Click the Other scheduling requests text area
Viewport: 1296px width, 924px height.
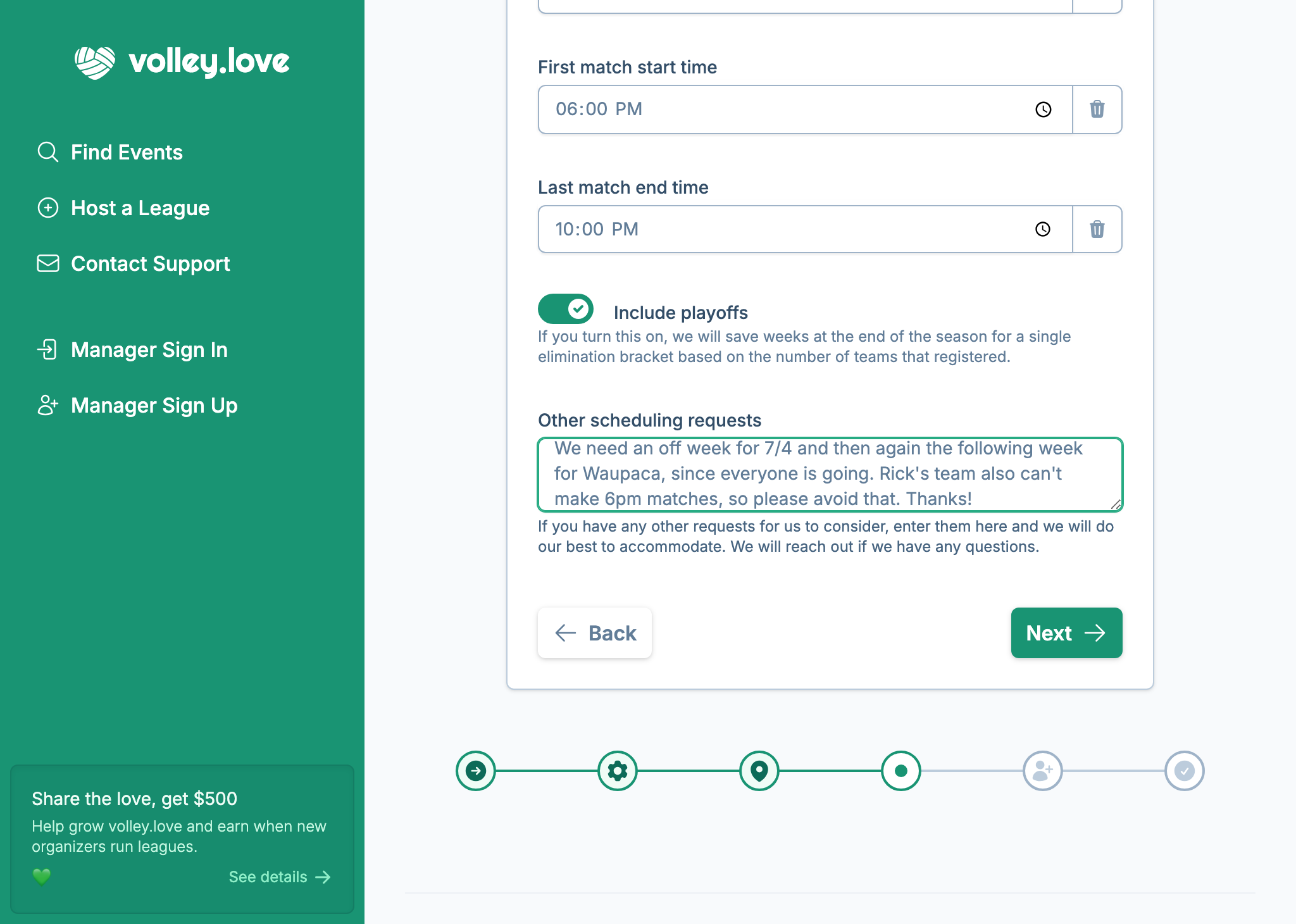pos(829,475)
